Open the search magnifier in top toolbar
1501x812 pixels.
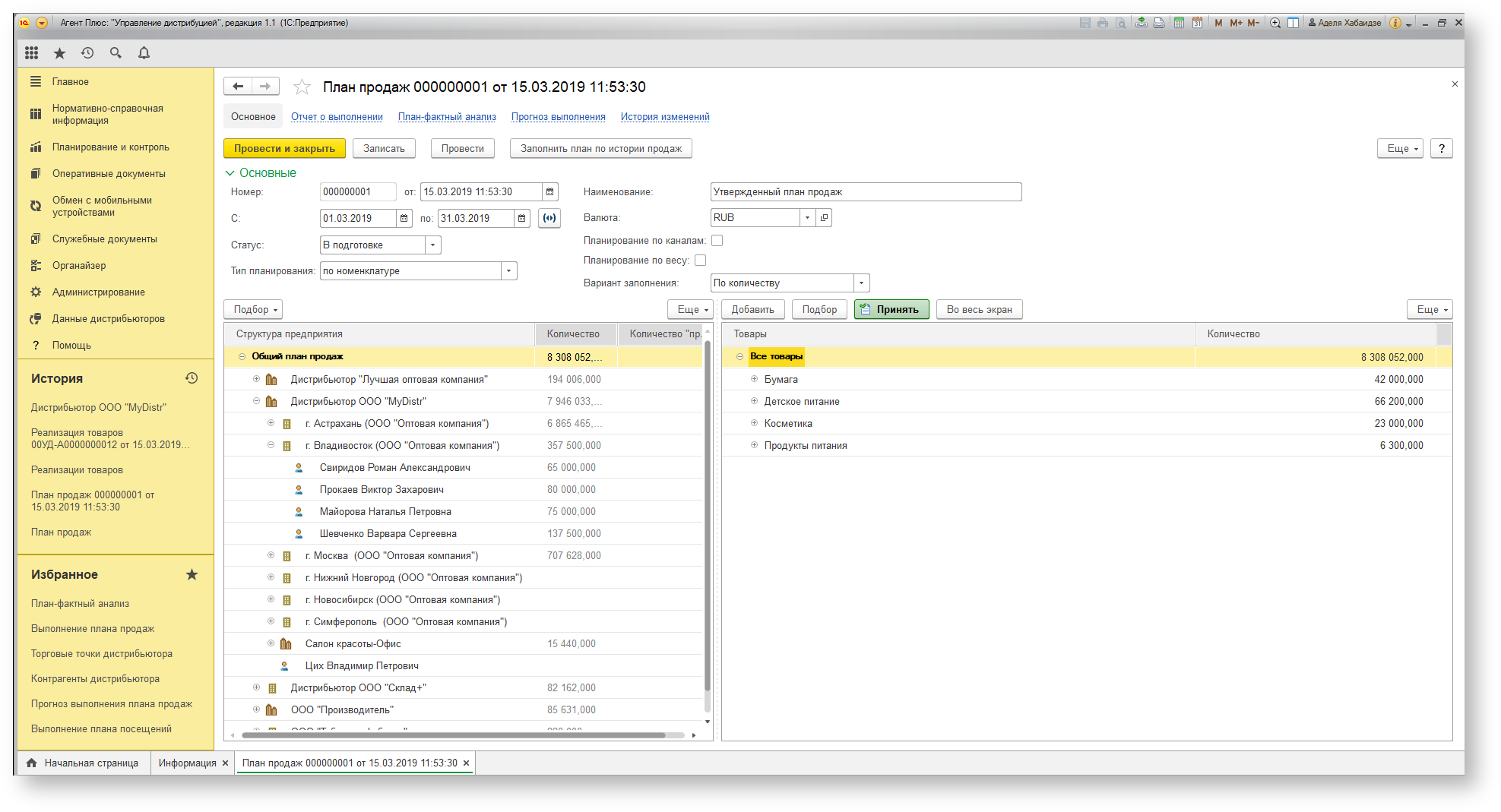point(116,52)
